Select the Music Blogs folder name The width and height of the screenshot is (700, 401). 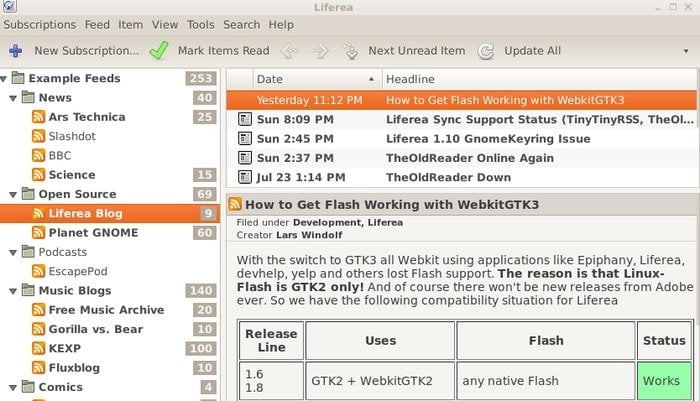point(75,290)
